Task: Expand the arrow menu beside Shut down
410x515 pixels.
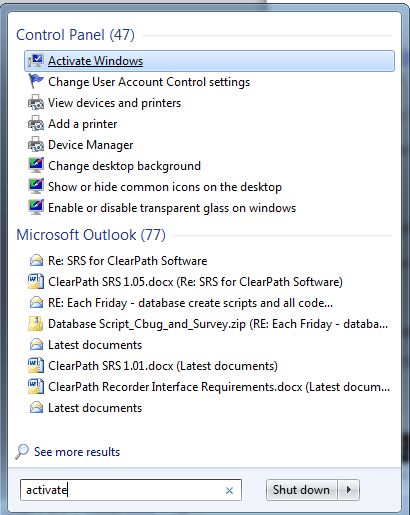Action: [349, 490]
